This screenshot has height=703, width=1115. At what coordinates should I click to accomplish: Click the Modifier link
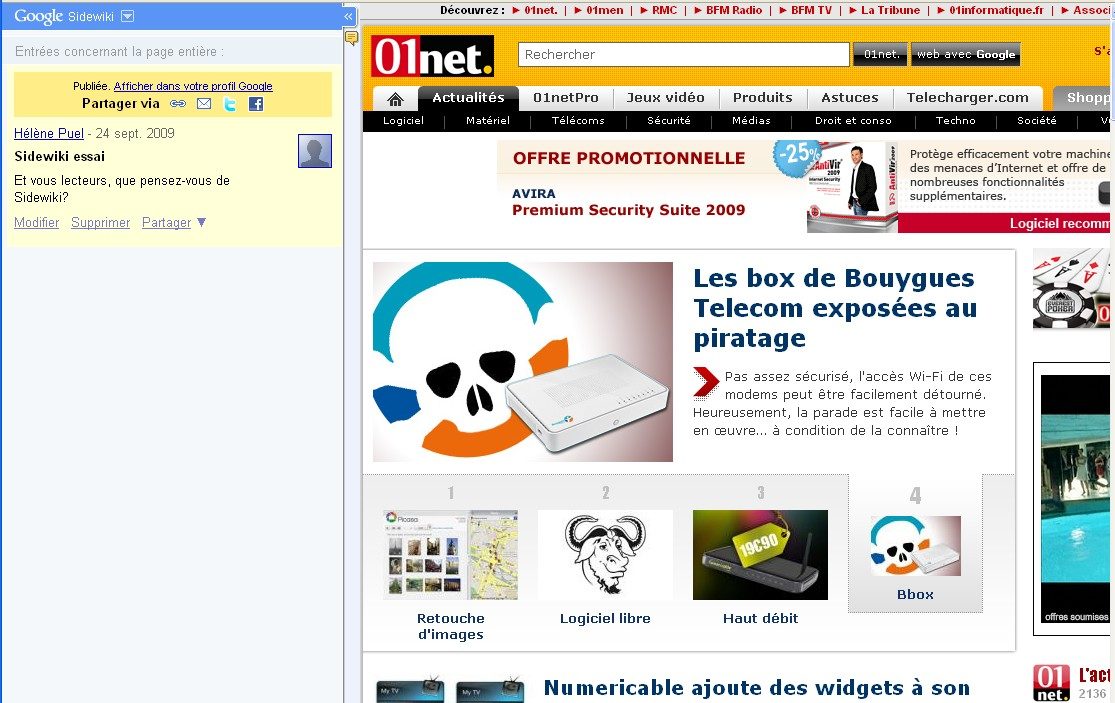37,223
